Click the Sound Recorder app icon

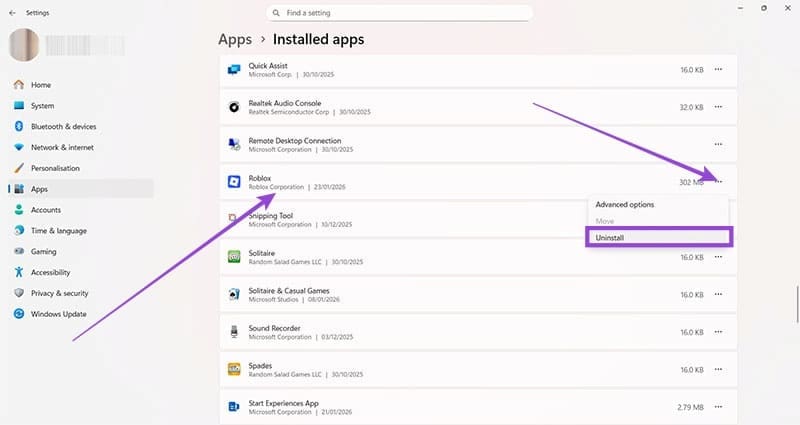pyautogui.click(x=233, y=332)
